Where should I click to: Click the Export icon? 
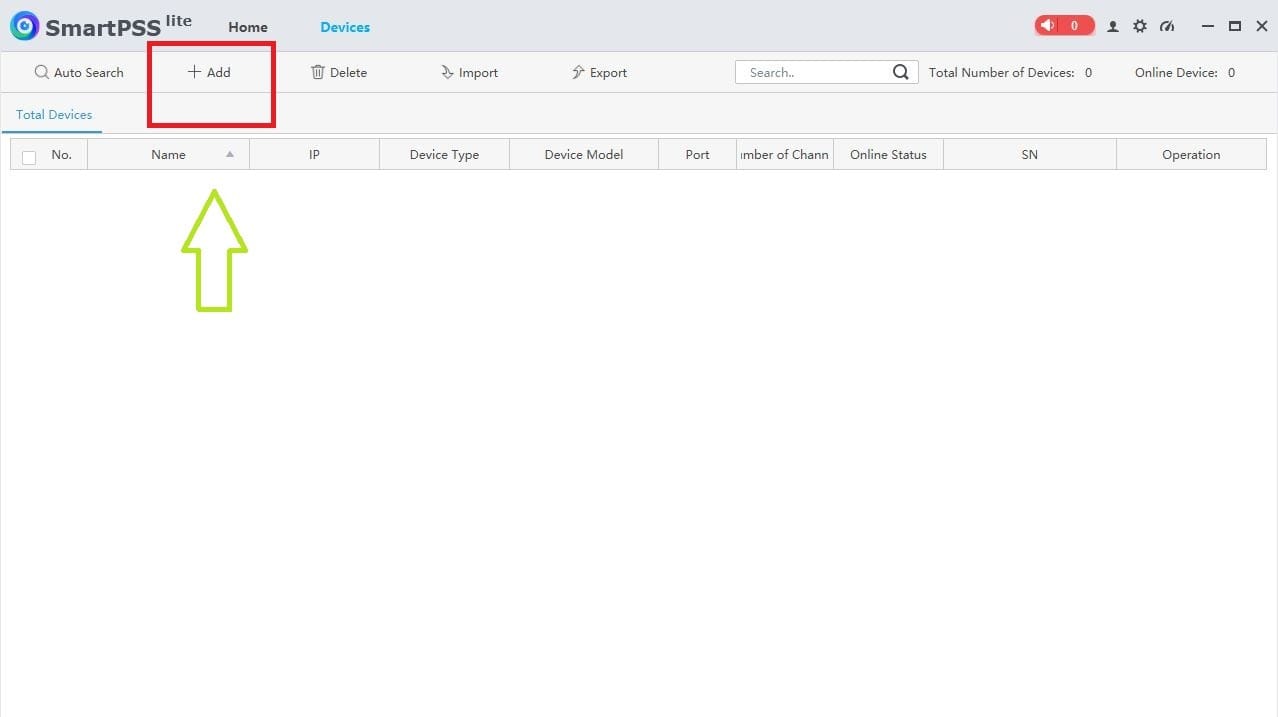(x=577, y=72)
